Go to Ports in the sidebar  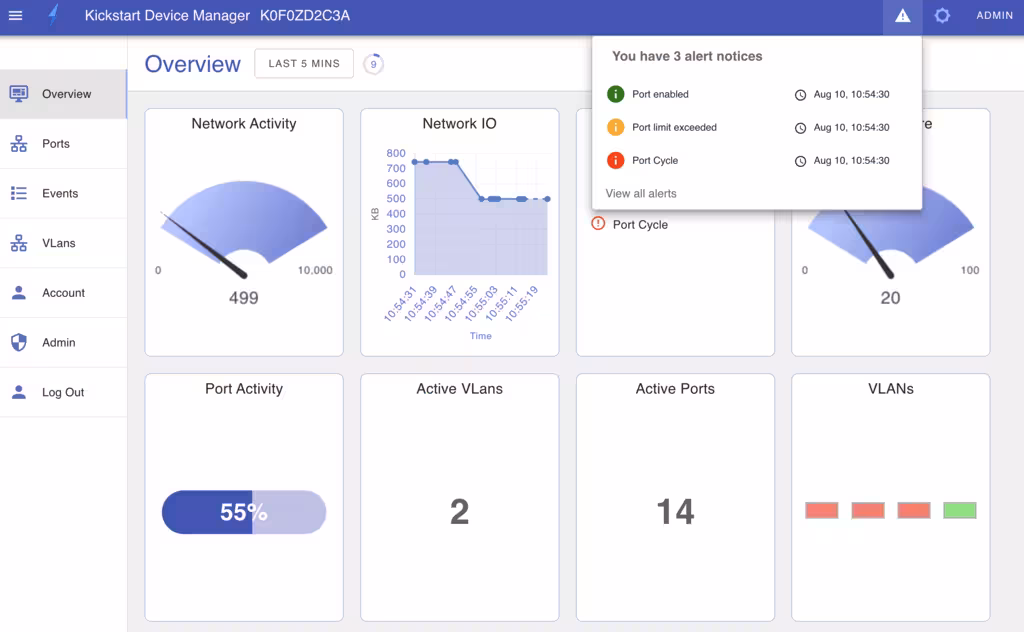click(56, 144)
